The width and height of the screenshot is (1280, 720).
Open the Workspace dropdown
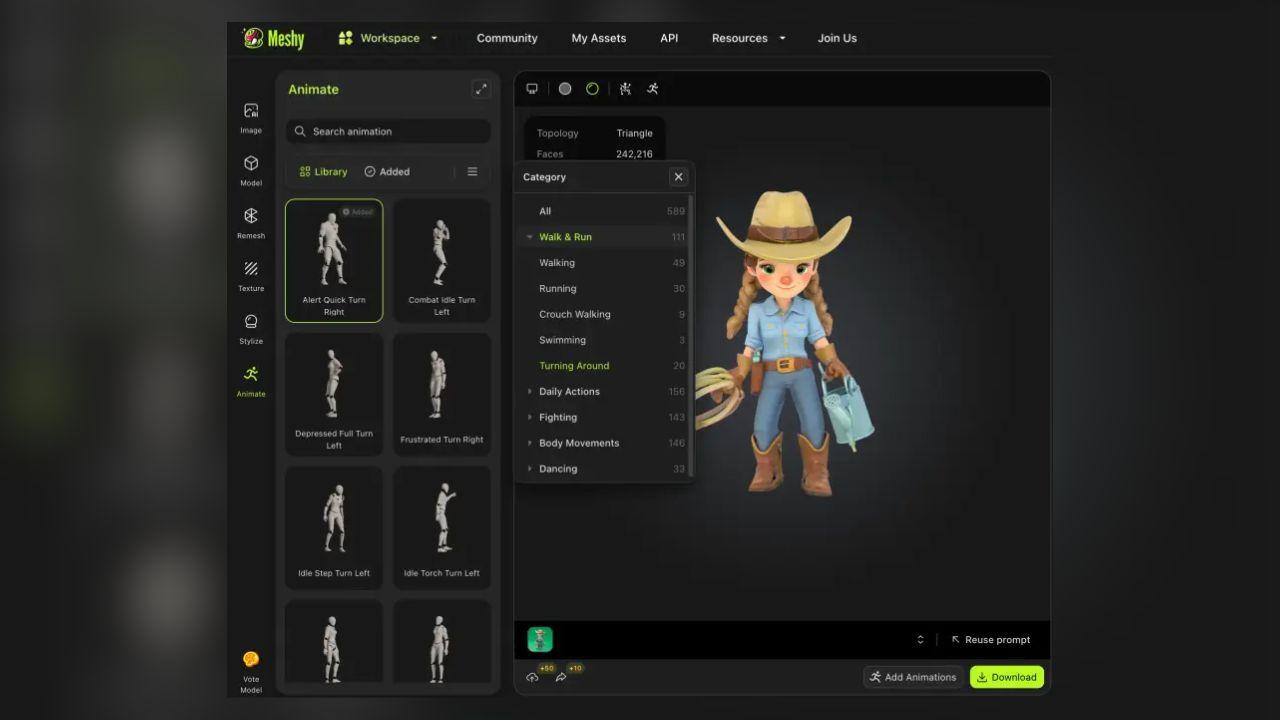[x=388, y=38]
